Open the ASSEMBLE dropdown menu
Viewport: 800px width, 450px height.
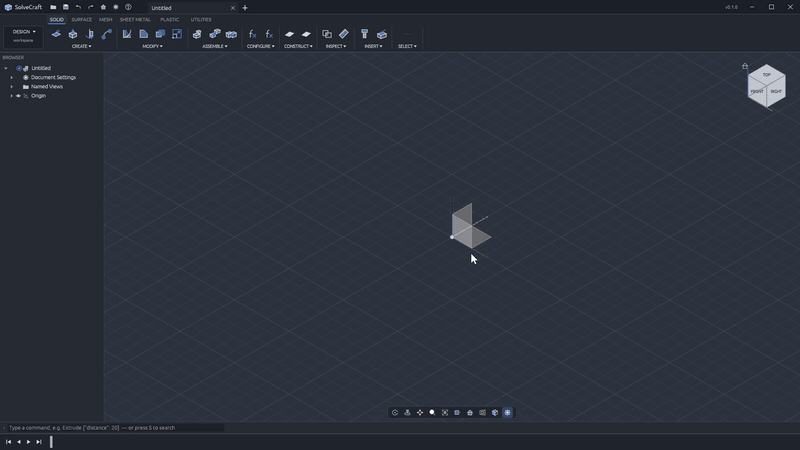[214, 46]
